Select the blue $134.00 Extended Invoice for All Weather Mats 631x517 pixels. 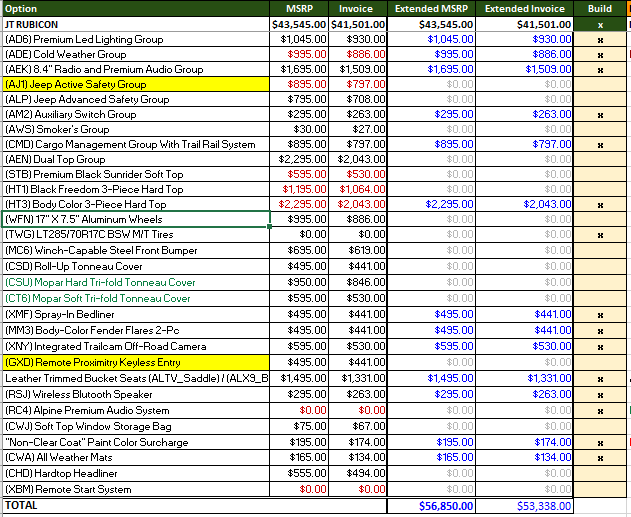coord(525,457)
